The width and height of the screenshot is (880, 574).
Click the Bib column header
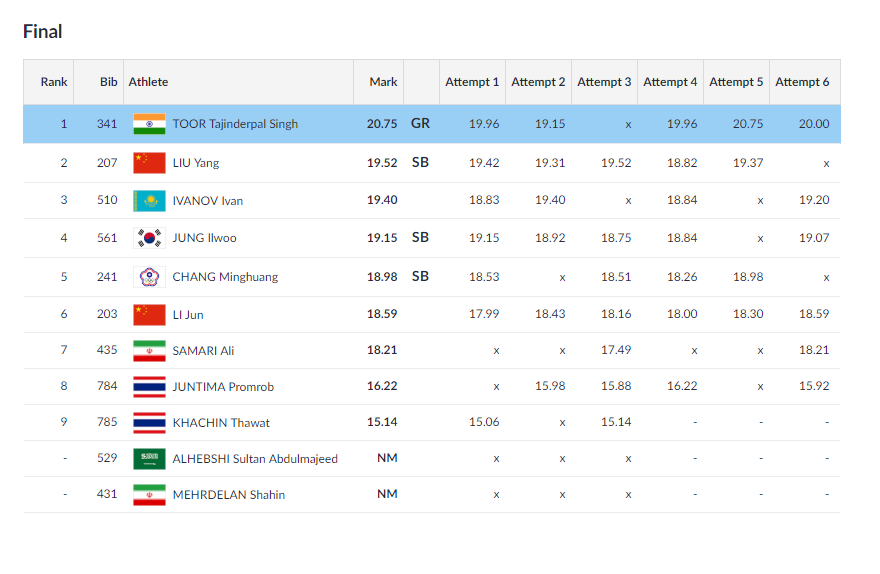pyautogui.click(x=108, y=82)
